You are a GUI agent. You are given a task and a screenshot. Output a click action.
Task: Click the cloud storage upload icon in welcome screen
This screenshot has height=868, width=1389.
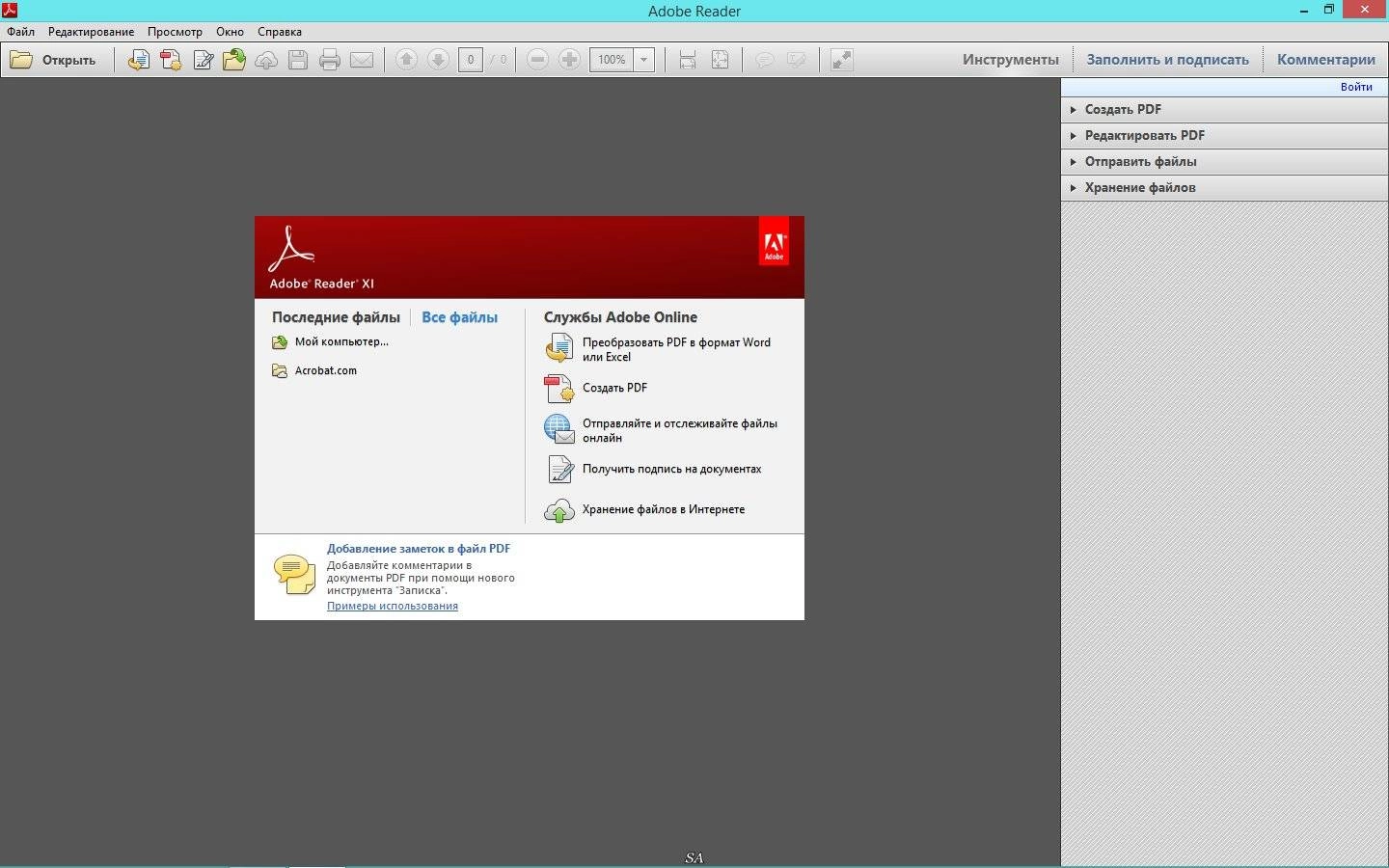click(x=559, y=511)
